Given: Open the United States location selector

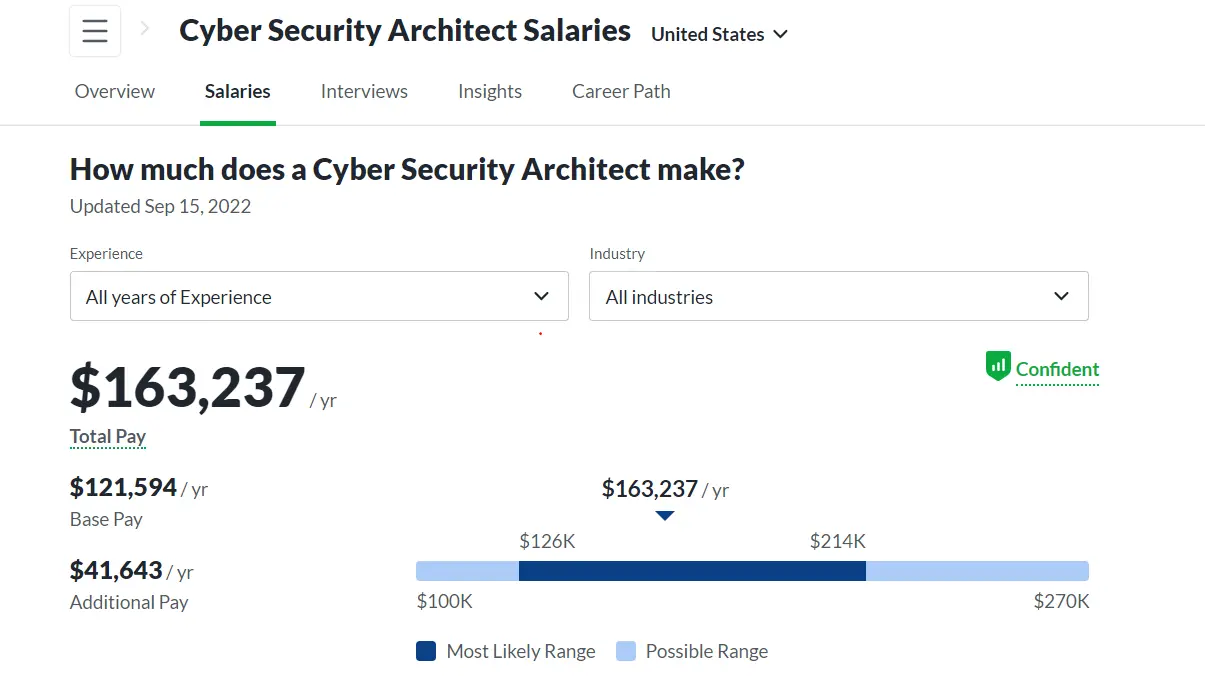Looking at the screenshot, I should (x=720, y=34).
